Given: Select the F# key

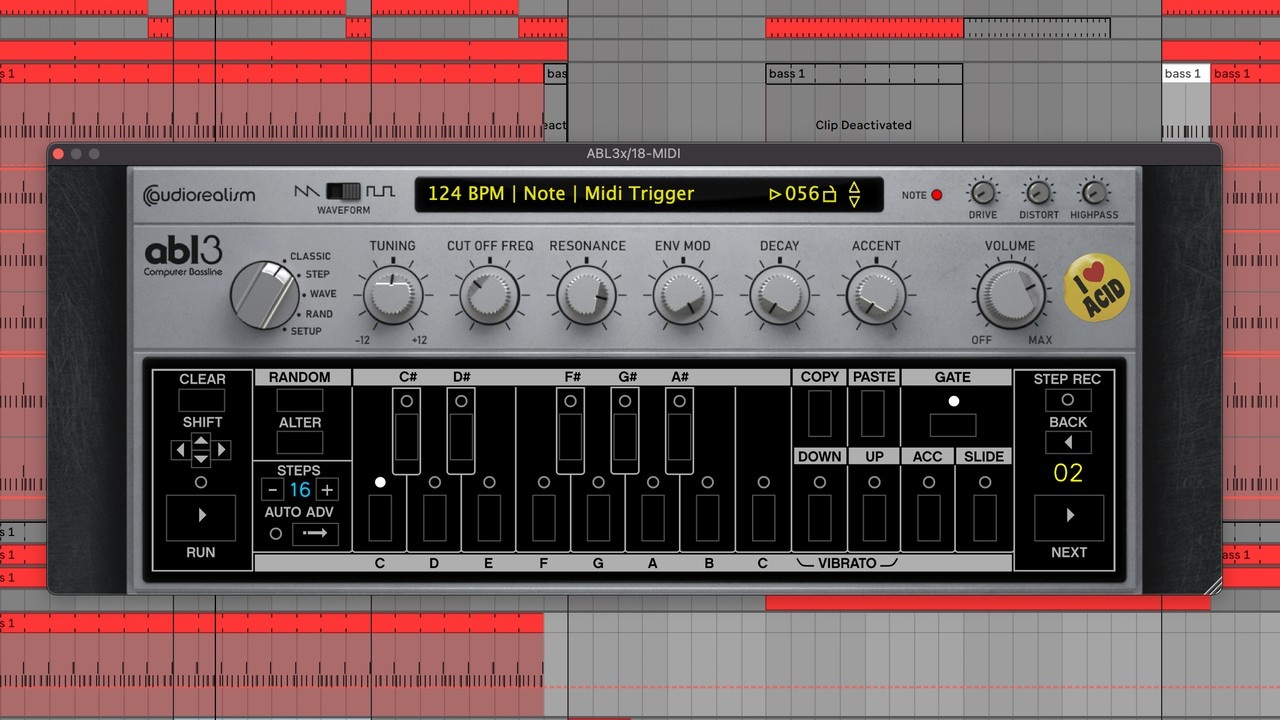Looking at the screenshot, I should 571,435.
